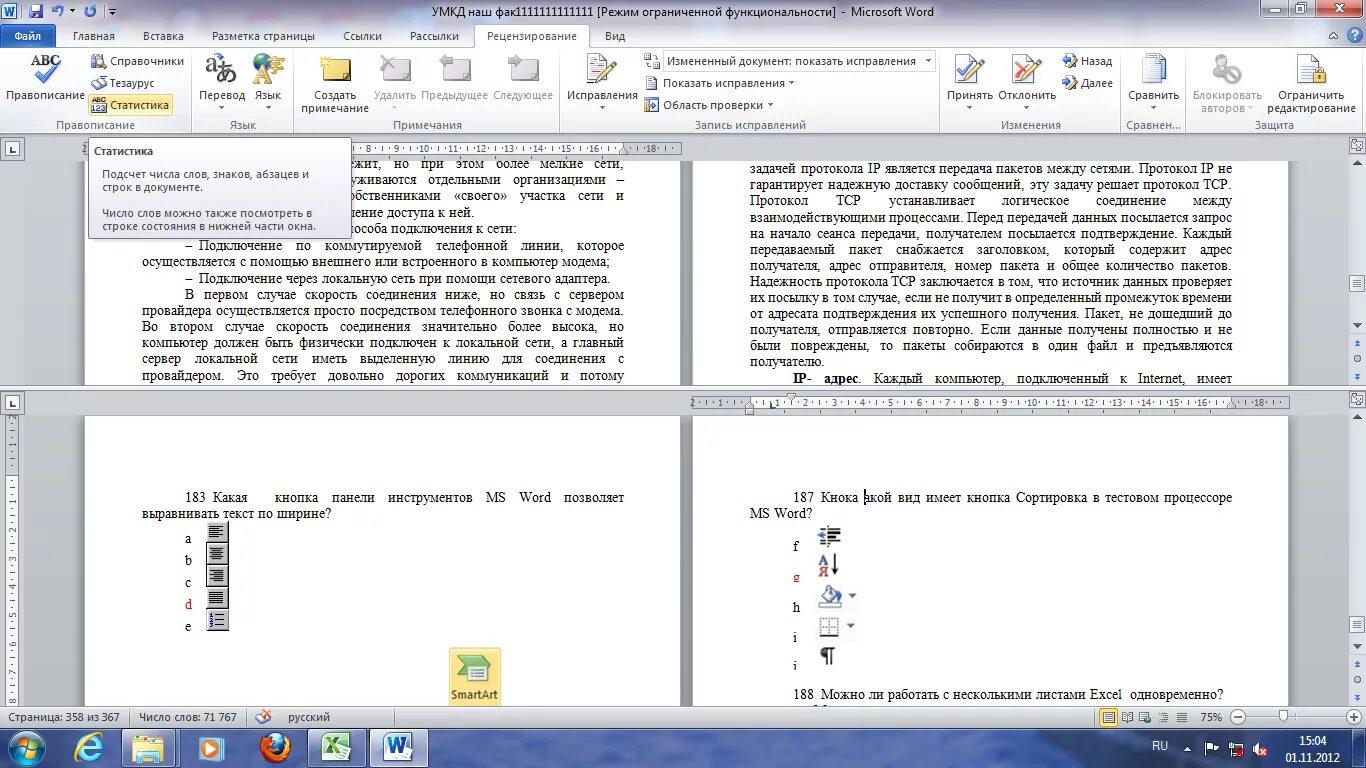Screen dimensions: 1366x768
Task: Switch to the Главная tab
Action: point(94,36)
